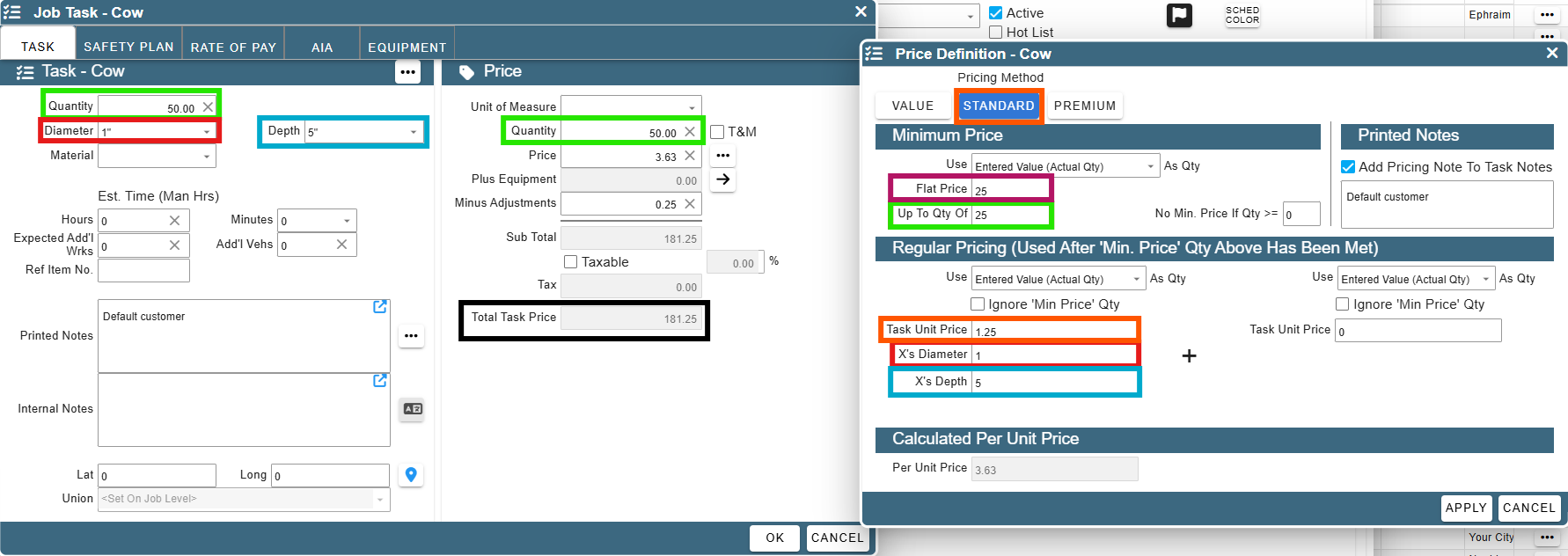Click the left Task Unit Price field

point(1054,330)
